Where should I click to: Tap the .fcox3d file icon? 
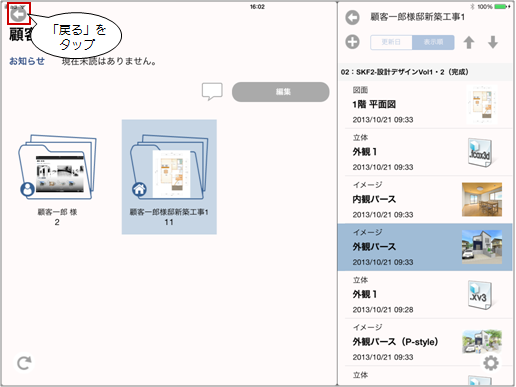[480, 152]
